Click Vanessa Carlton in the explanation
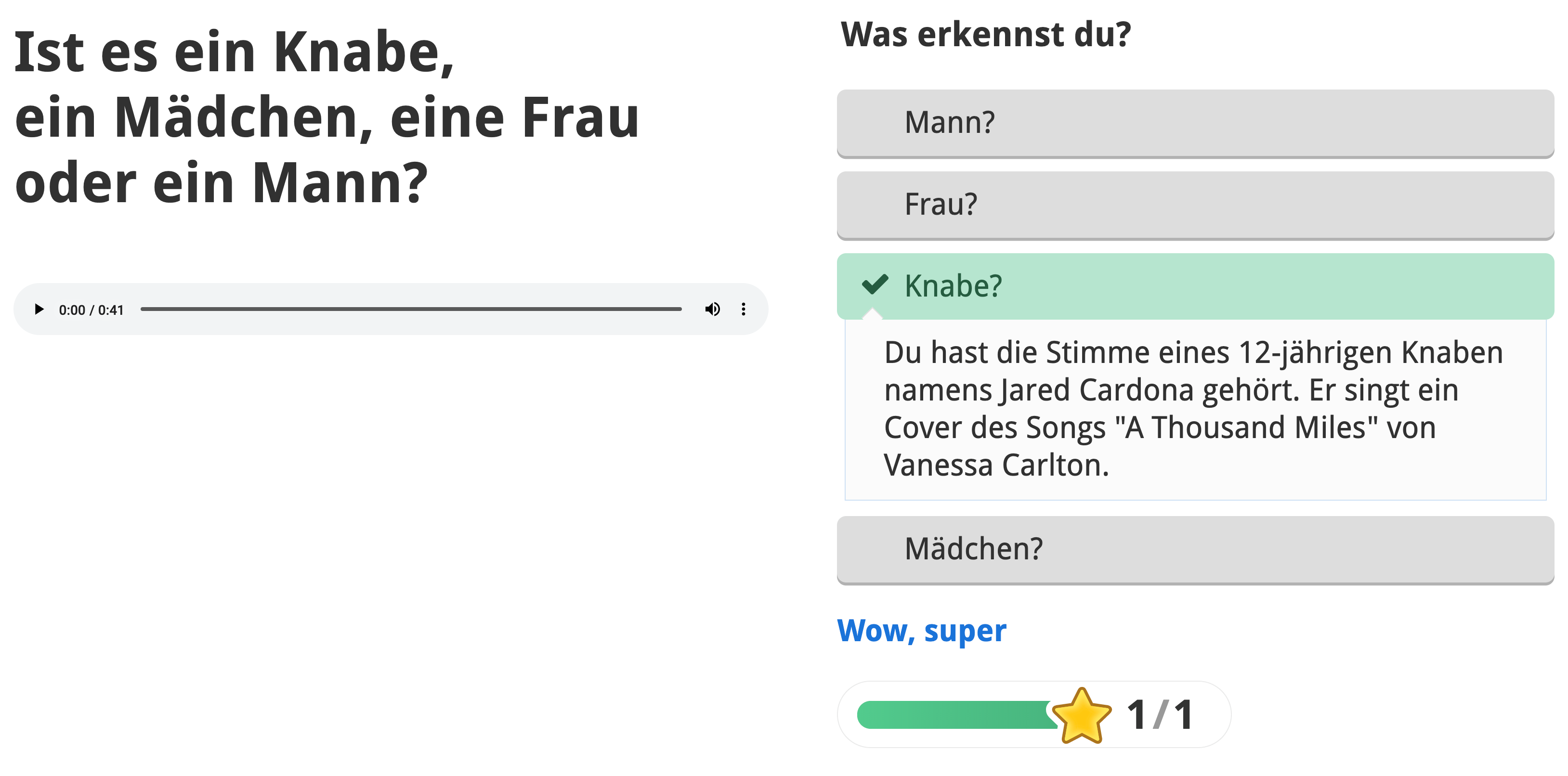The image size is (1568, 776). coord(996,465)
